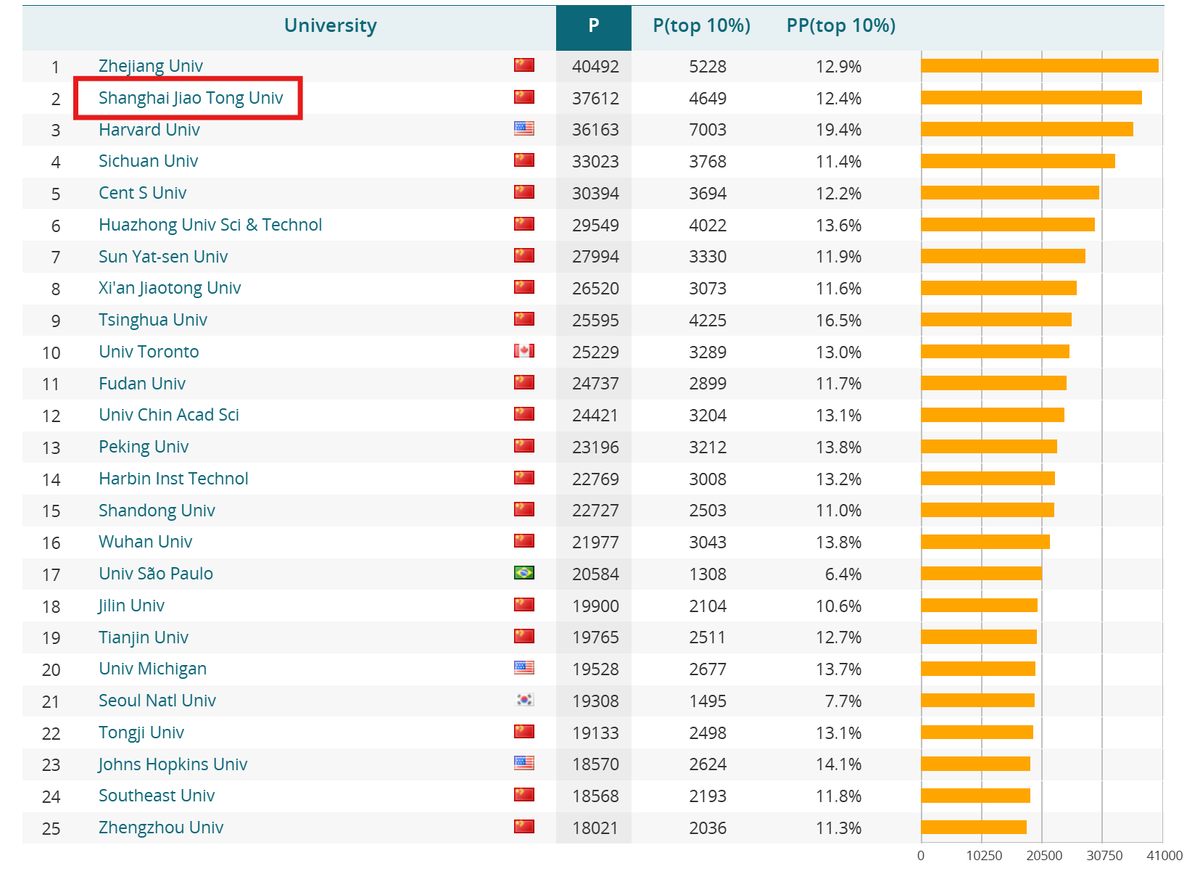Open the Johns Hopkins Univ link
Screen dimensions: 1200x879
tap(172, 765)
